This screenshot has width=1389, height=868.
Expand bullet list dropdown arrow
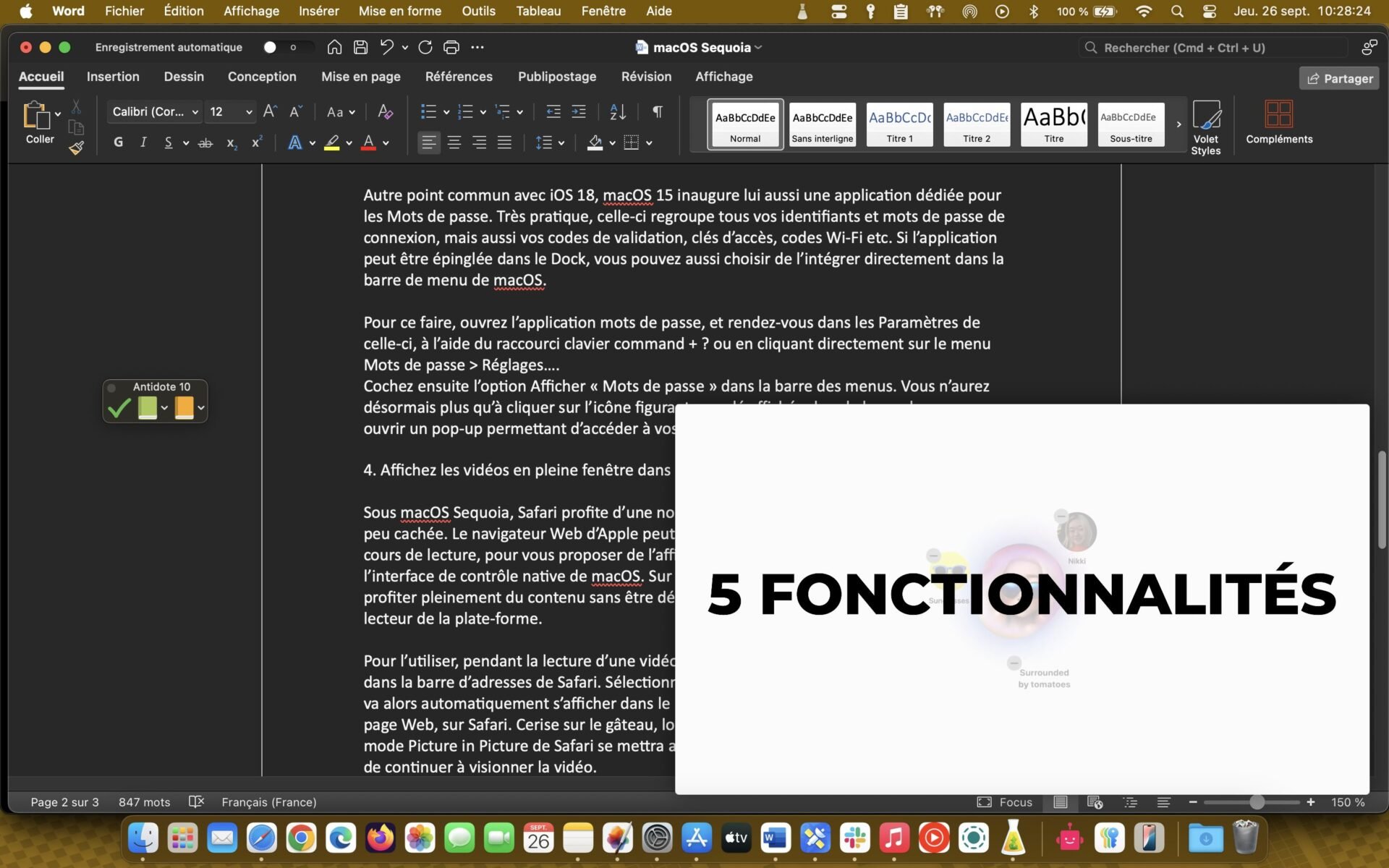pyautogui.click(x=446, y=112)
